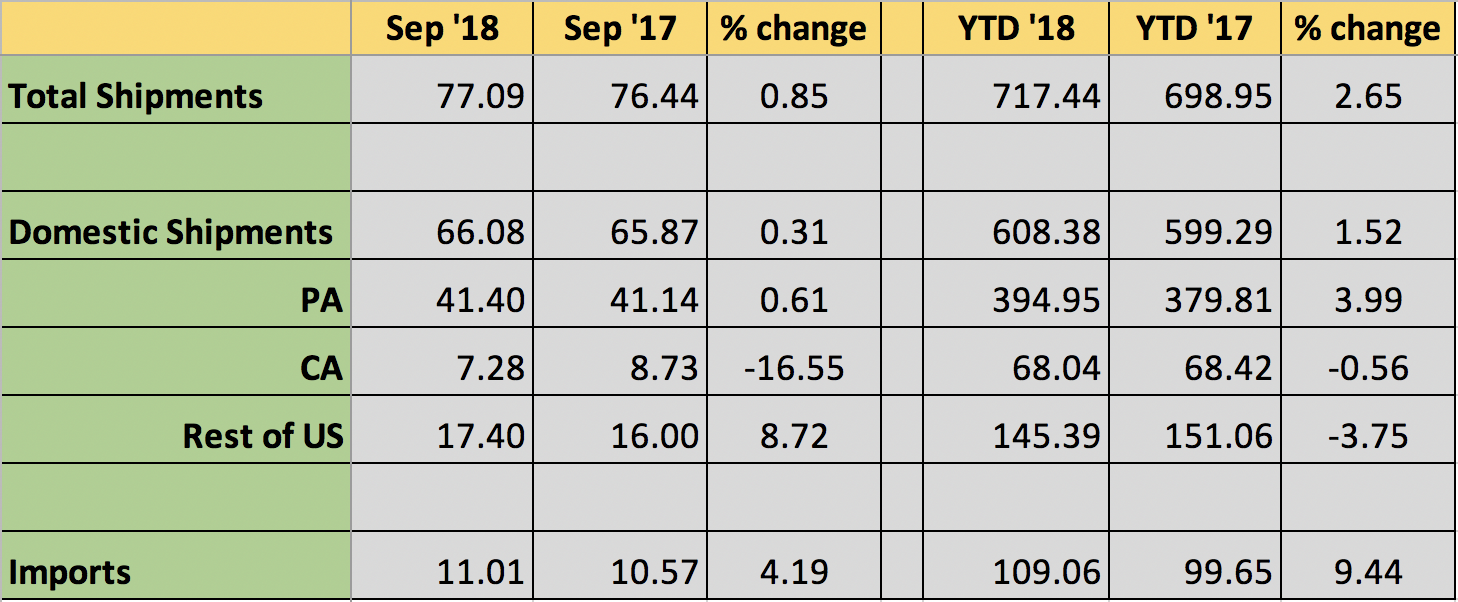Click the Rest of US value 17.40
1458x602 pixels.
pos(481,436)
